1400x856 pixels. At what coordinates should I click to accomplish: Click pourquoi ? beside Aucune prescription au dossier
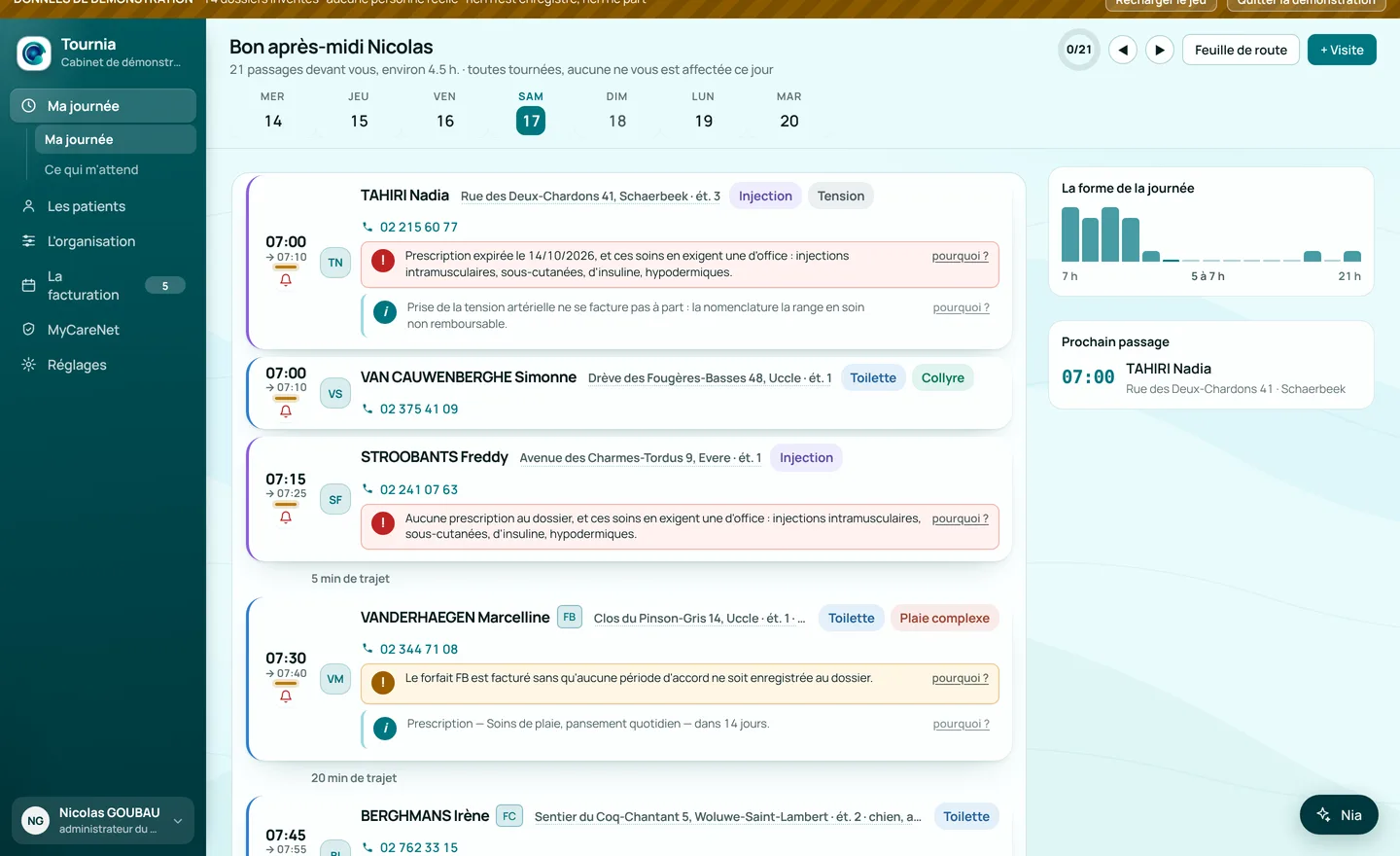961,518
